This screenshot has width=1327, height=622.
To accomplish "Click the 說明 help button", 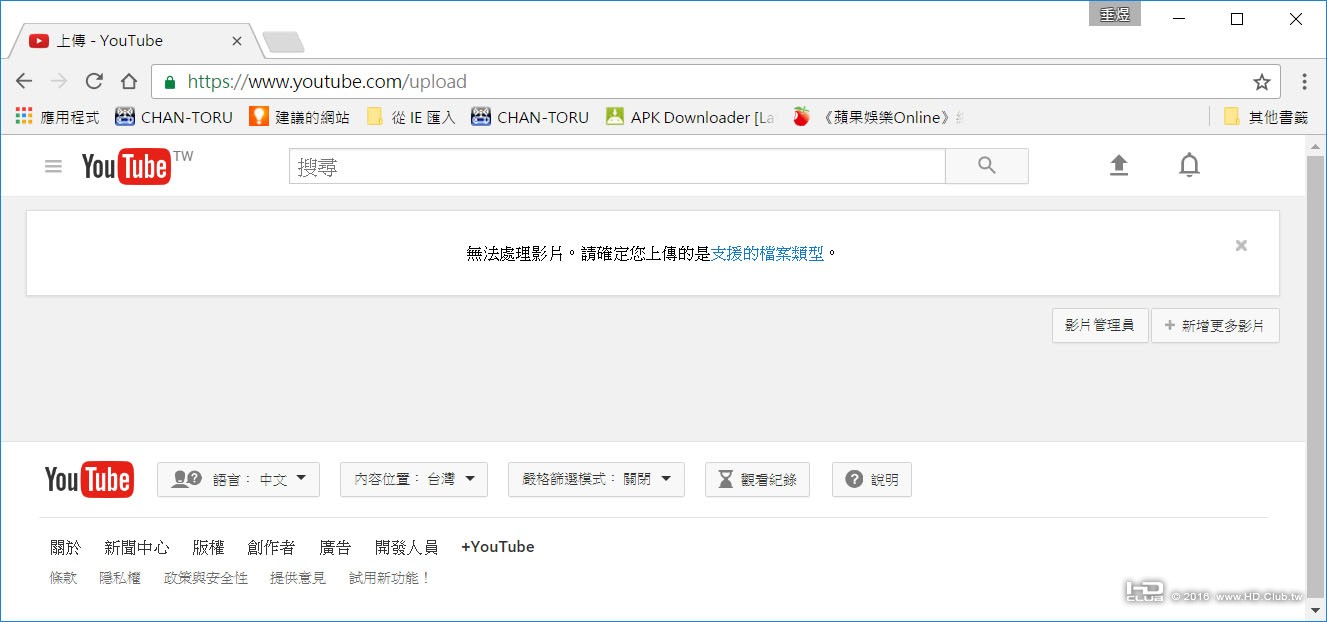I will pyautogui.click(x=872, y=479).
